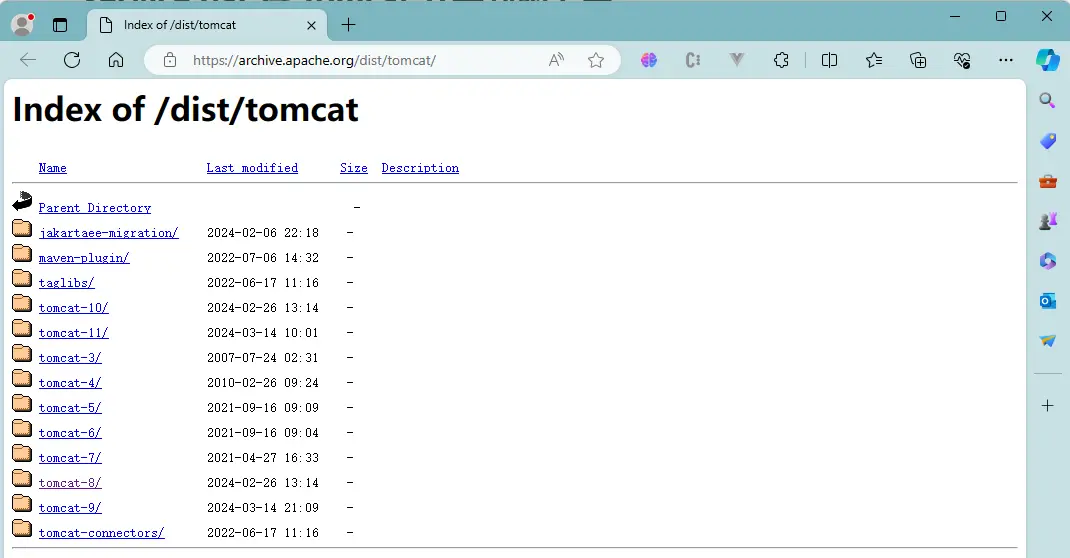Activate Read aloud icon in address bar
Image resolution: width=1070 pixels, height=558 pixels.
(x=556, y=60)
